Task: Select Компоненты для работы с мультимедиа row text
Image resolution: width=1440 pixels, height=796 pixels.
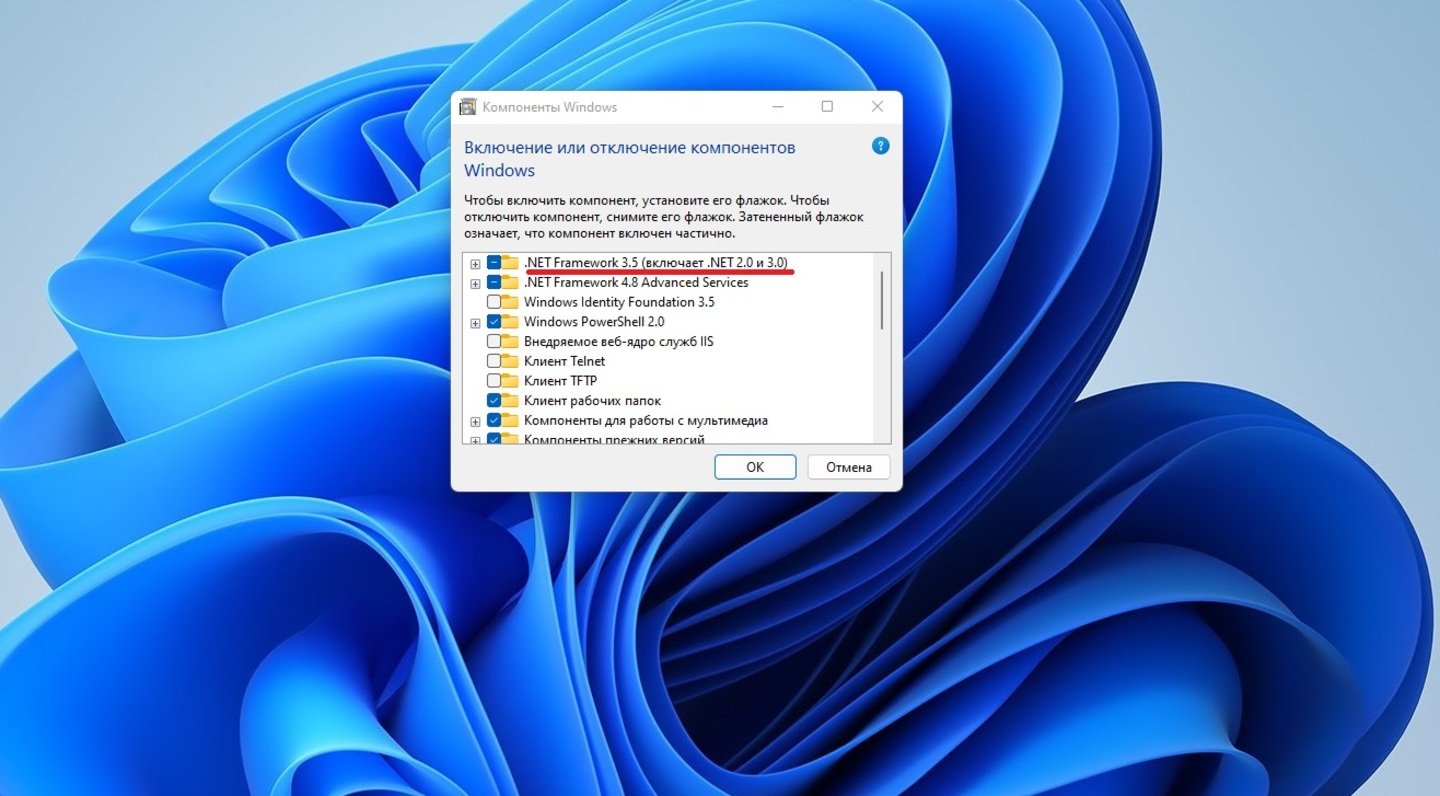Action: (x=646, y=421)
